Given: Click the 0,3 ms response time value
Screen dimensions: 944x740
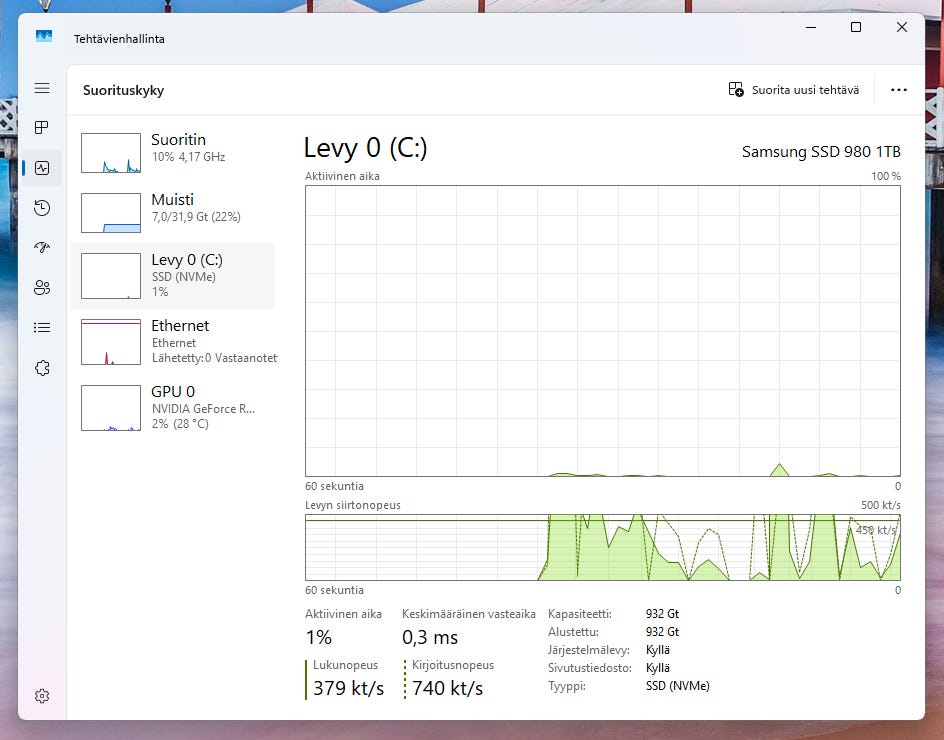Looking at the screenshot, I should (x=430, y=637).
